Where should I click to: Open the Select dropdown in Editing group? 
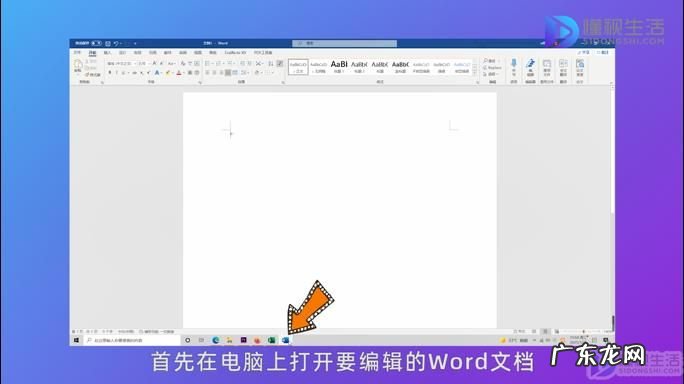[491, 74]
